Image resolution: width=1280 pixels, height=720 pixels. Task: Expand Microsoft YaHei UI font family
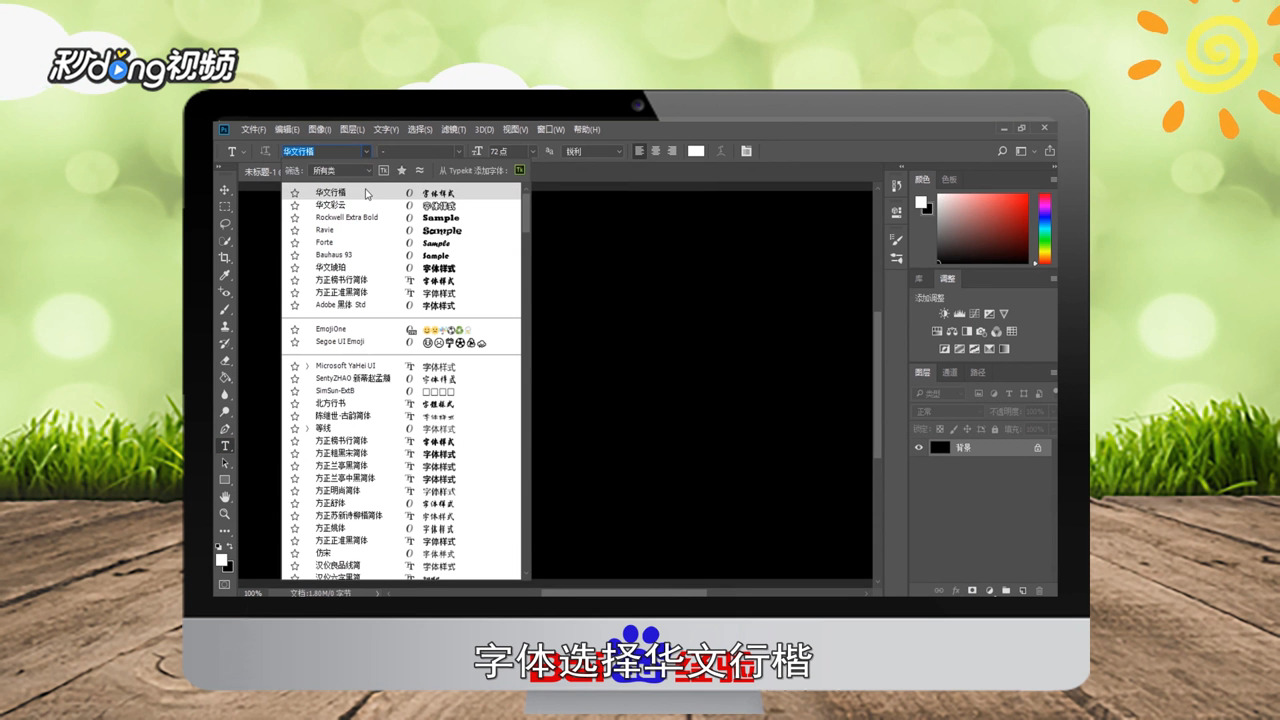[x=307, y=366]
